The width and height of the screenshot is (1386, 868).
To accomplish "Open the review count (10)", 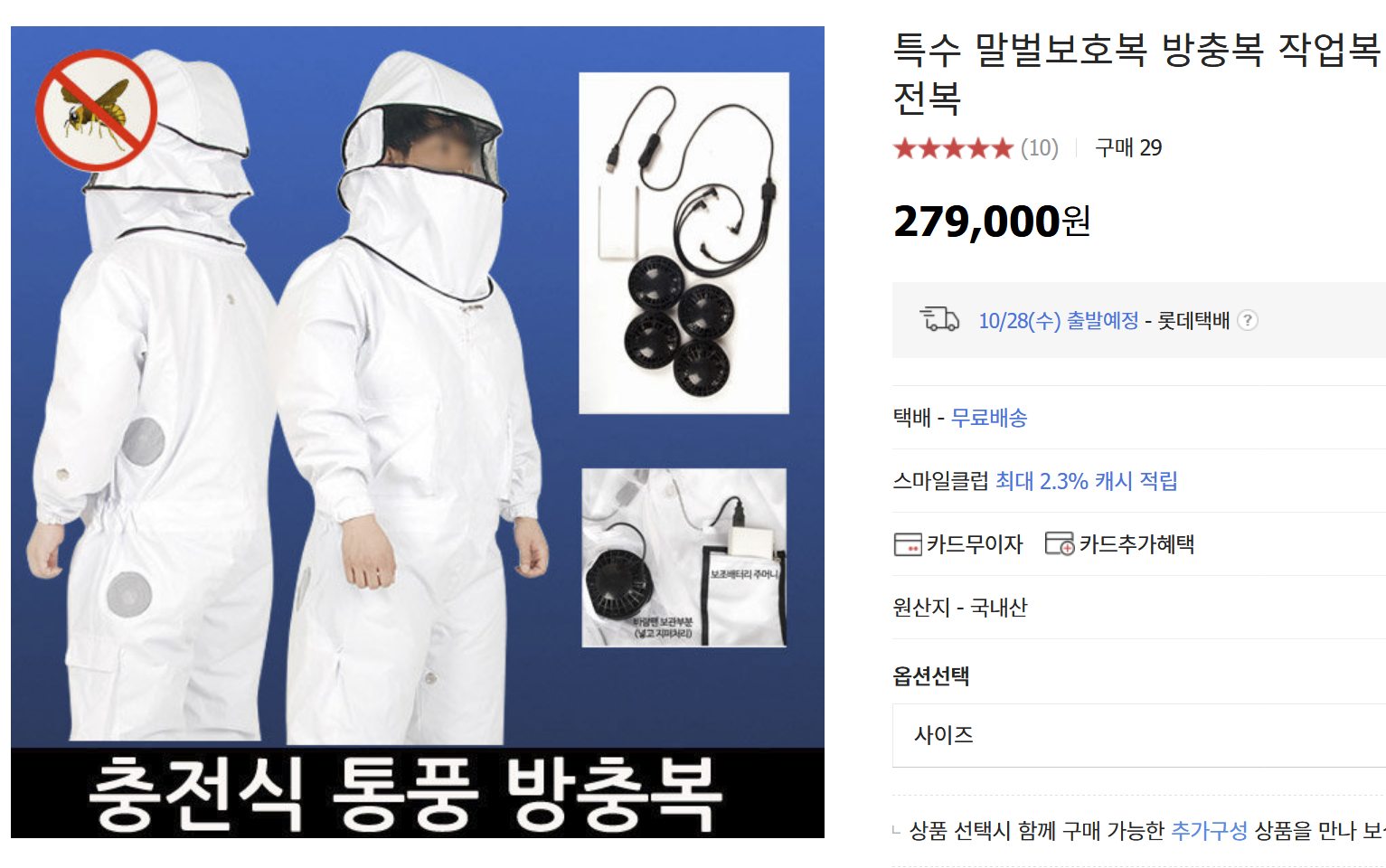I will coord(1039,148).
